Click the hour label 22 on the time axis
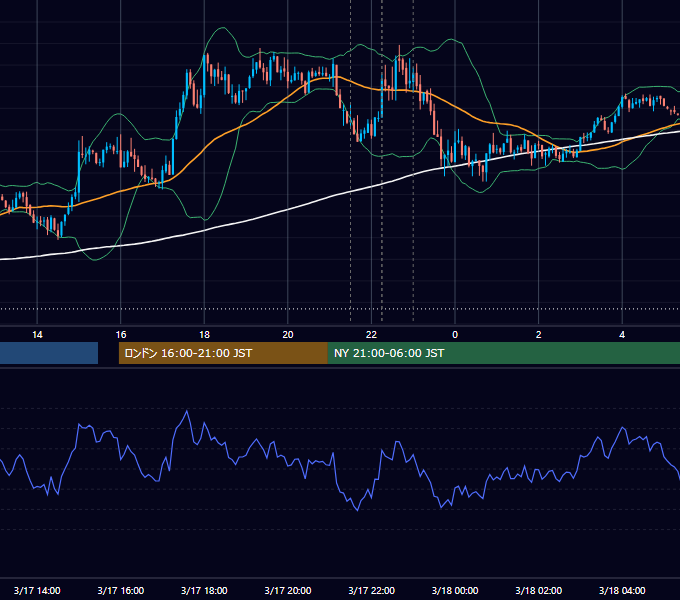 371,335
